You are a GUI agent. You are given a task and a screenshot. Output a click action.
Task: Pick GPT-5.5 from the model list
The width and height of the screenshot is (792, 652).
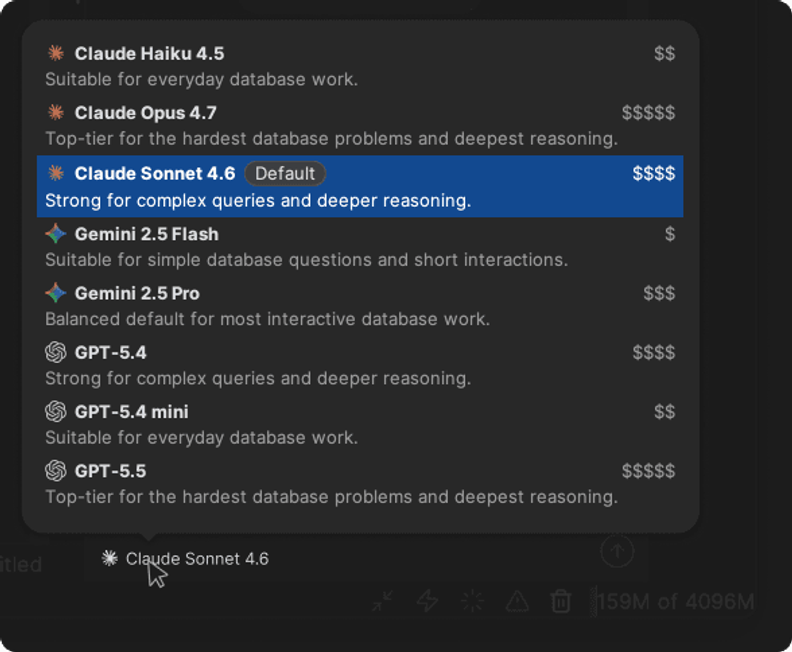click(360, 483)
